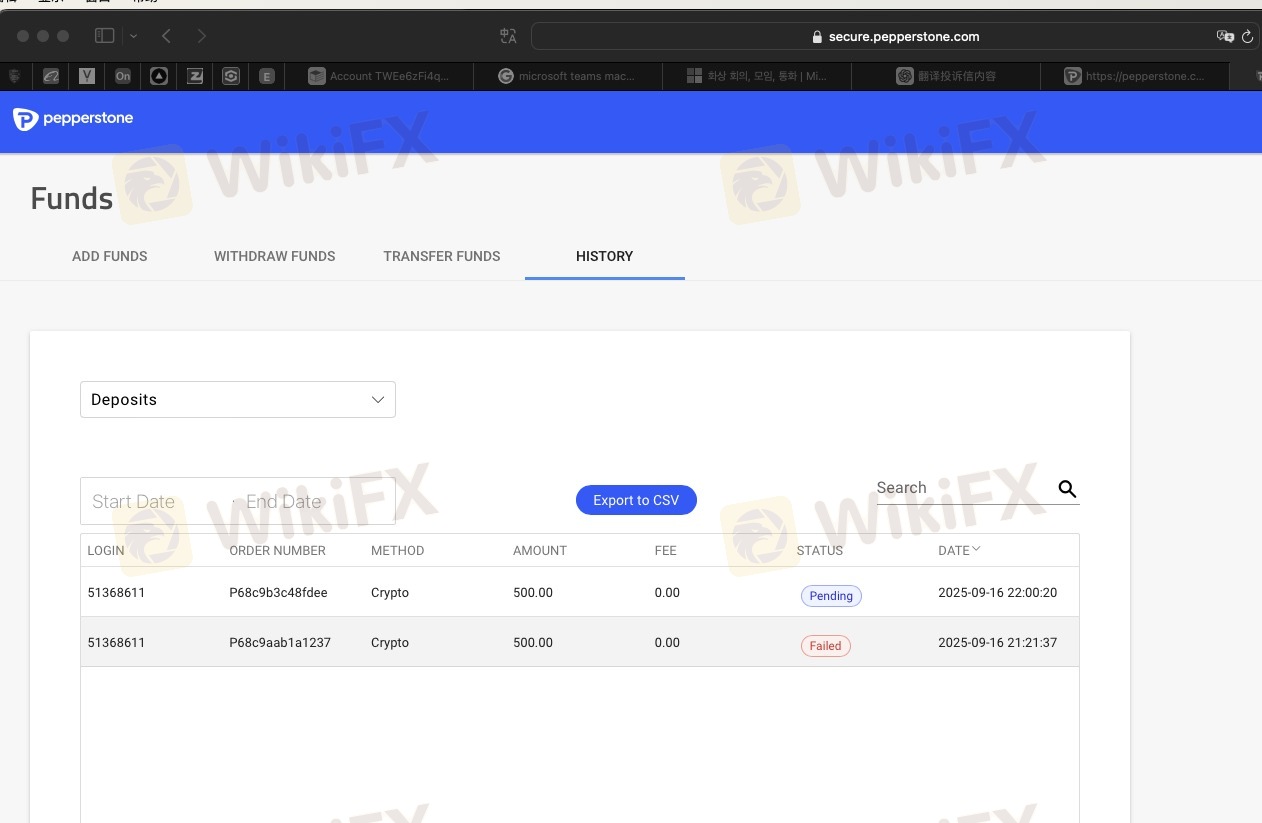The height and width of the screenshot is (823, 1262).
Task: Switch to the 翻译投诉信内容 tab
Action: click(x=946, y=76)
